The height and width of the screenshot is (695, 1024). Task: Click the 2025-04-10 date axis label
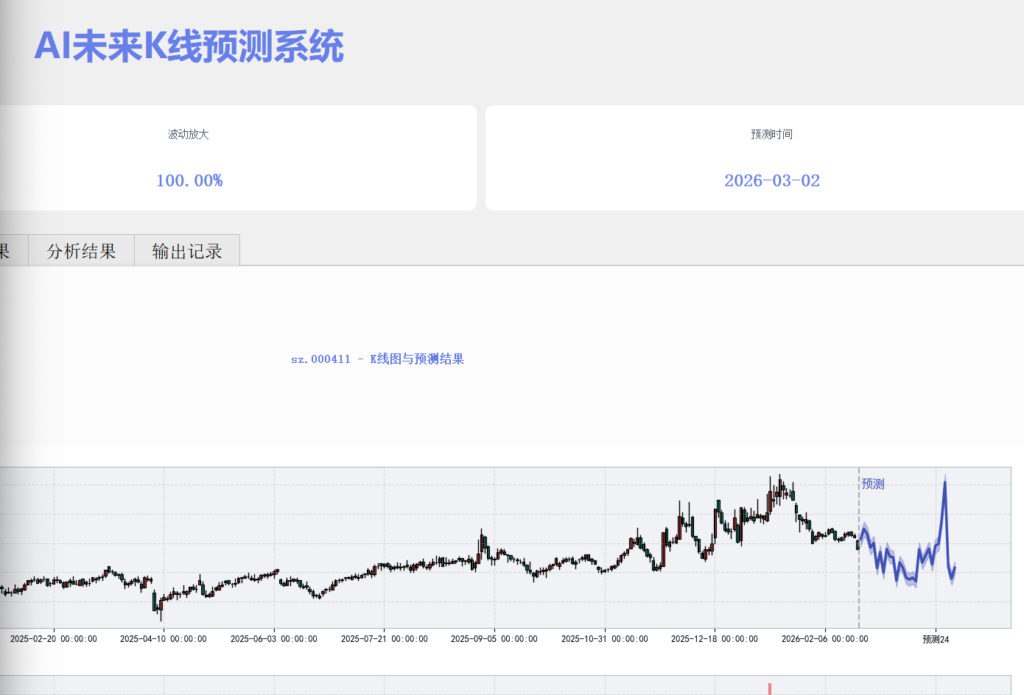click(x=163, y=639)
